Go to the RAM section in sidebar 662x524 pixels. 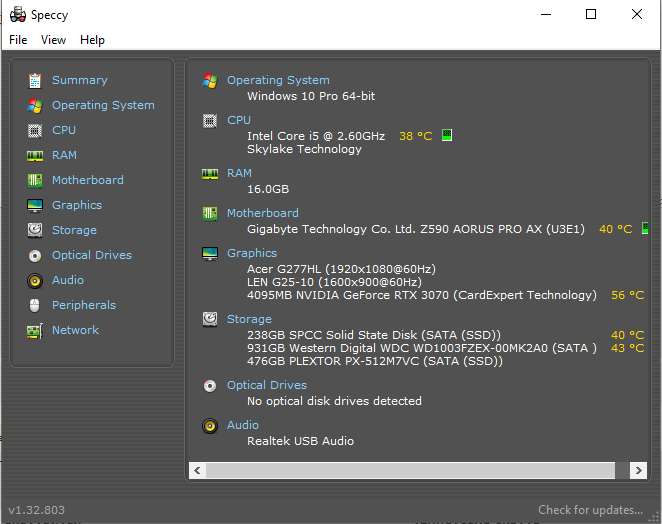[x=64, y=155]
